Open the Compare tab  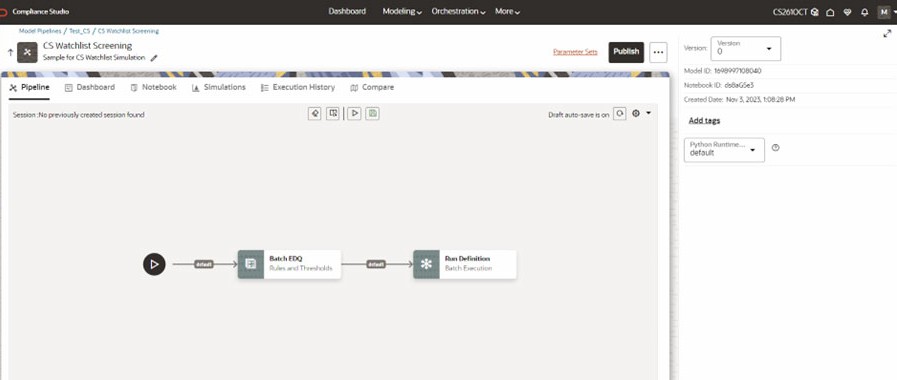point(372,88)
